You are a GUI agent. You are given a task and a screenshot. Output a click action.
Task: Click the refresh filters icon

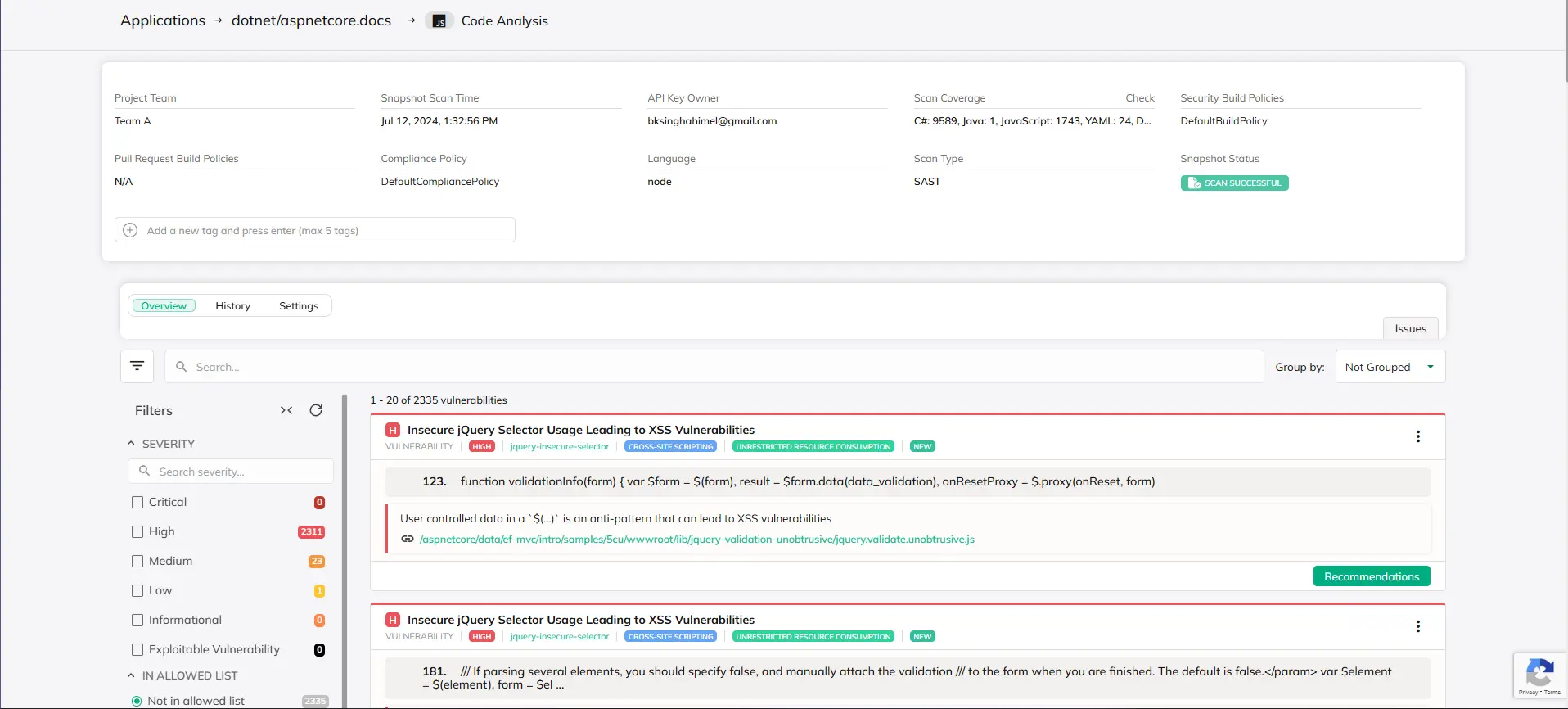point(316,410)
